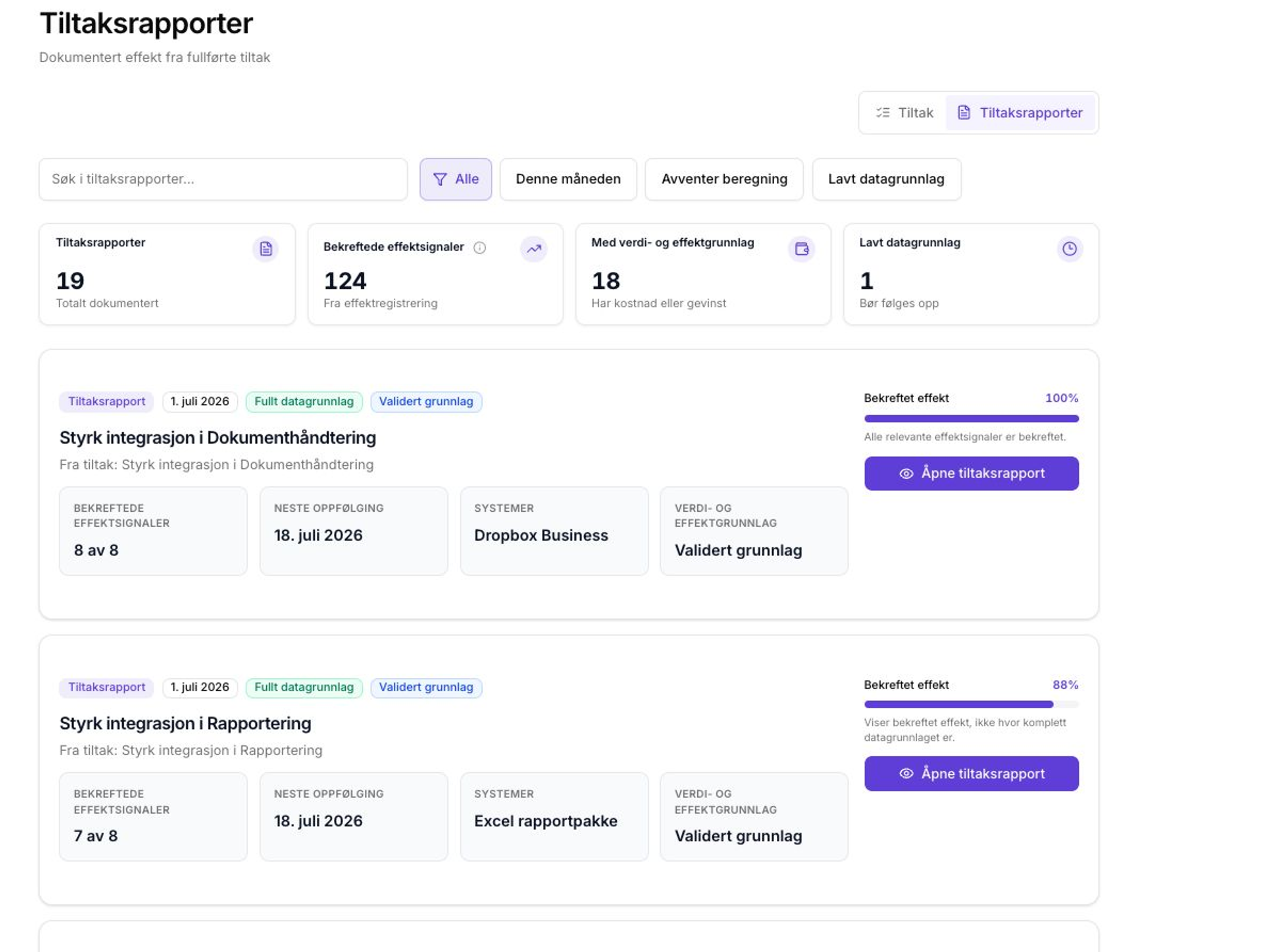Click the checklist icon next to Tiltak

883,113
